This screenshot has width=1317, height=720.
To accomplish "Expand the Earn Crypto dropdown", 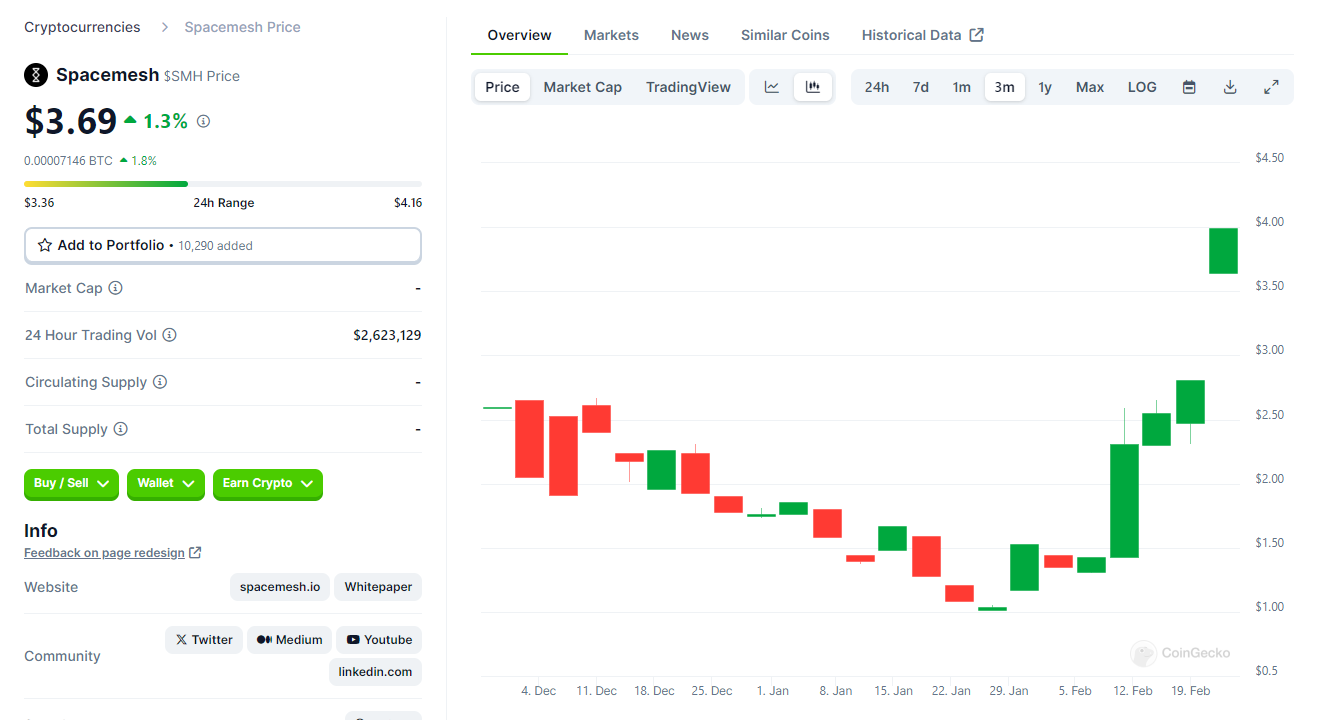I will click(268, 484).
